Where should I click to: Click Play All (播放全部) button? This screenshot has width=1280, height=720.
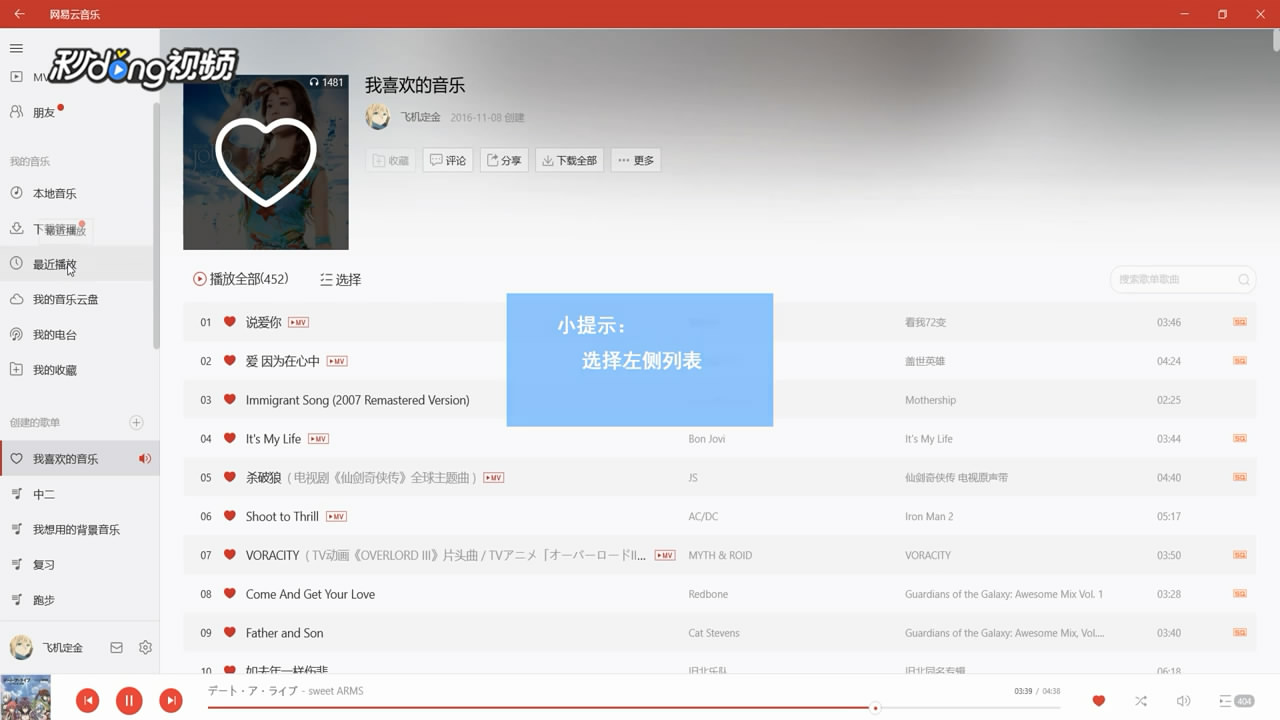pos(241,279)
